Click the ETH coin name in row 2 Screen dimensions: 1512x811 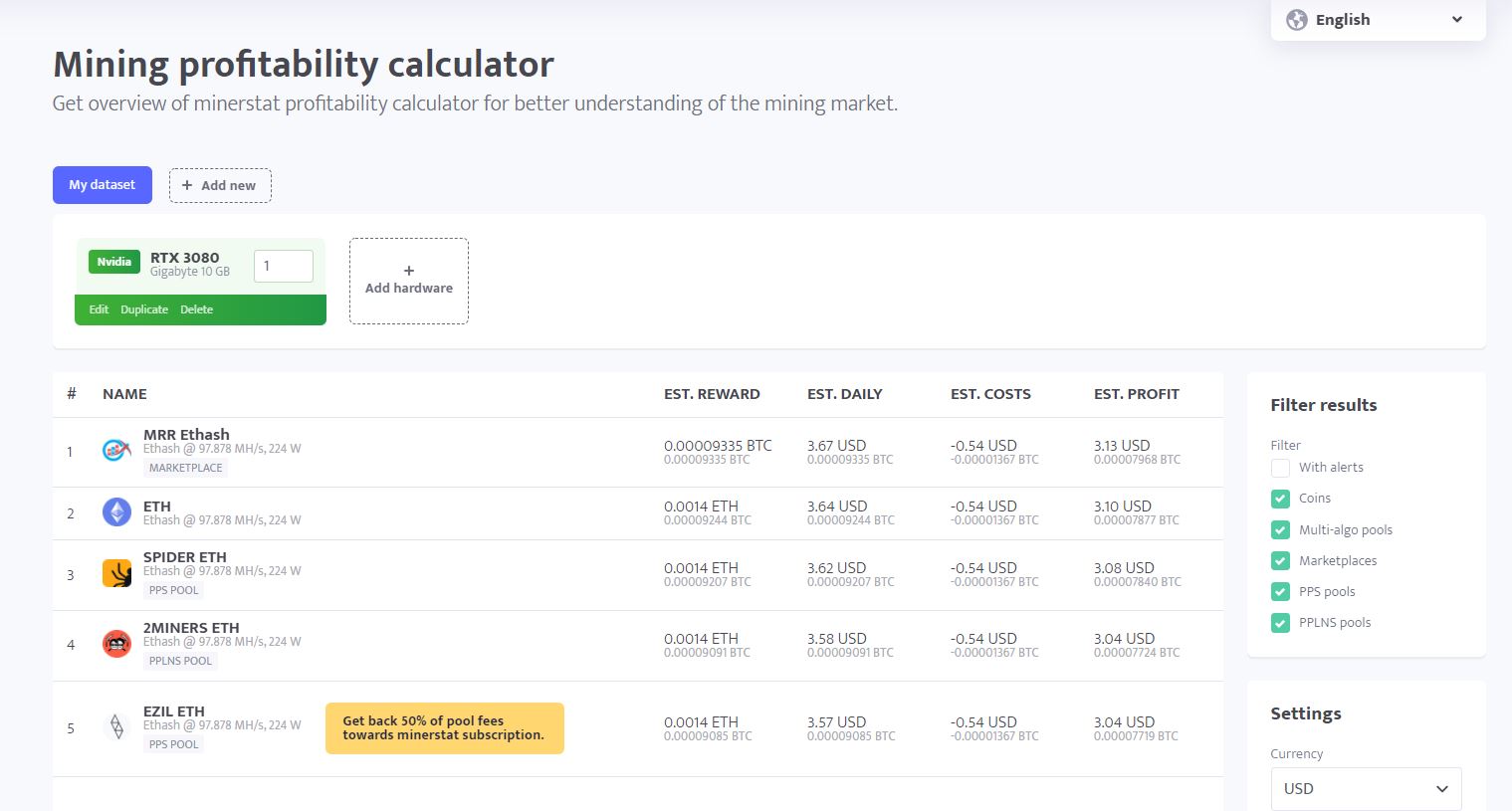pos(157,507)
